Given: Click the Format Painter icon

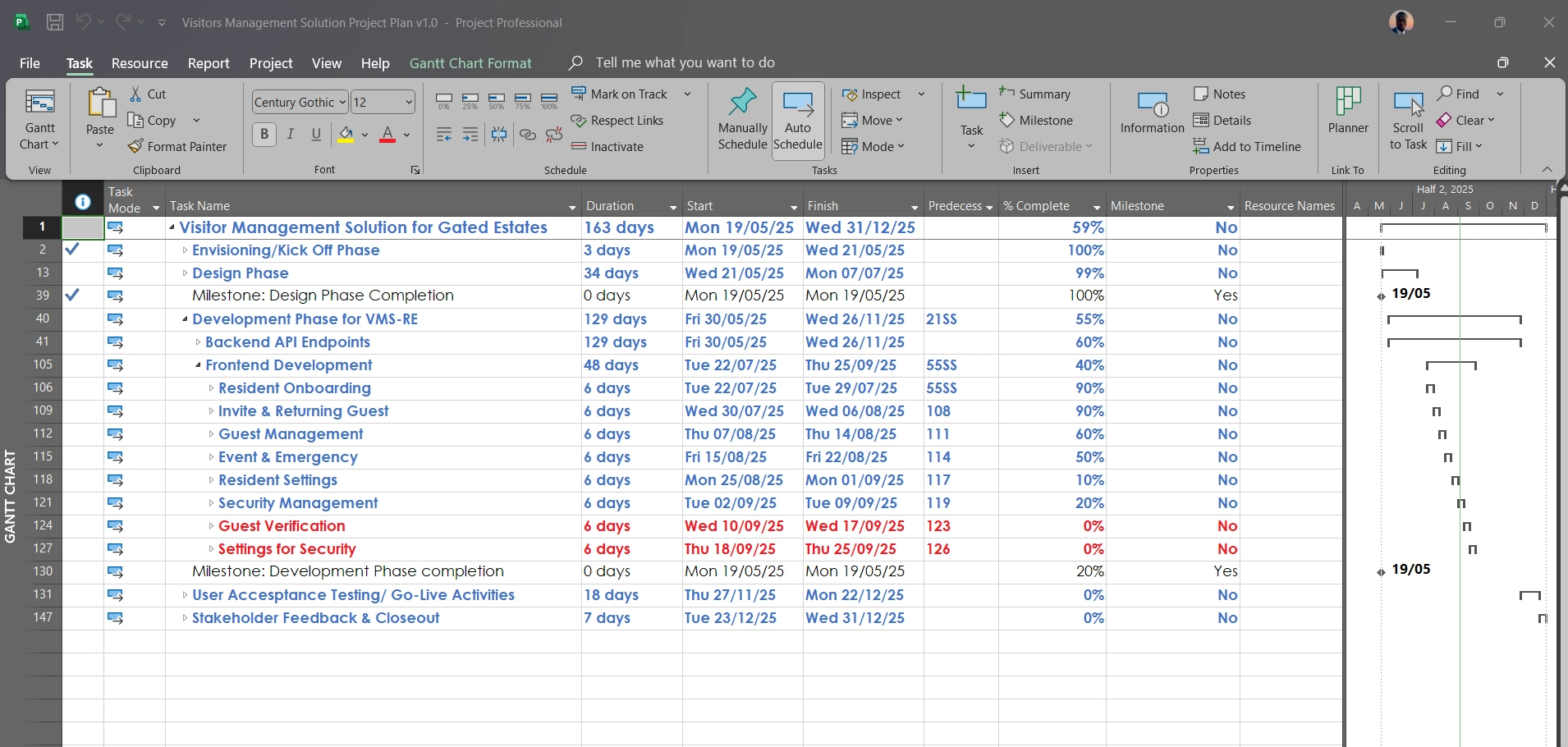Looking at the screenshot, I should (x=136, y=147).
